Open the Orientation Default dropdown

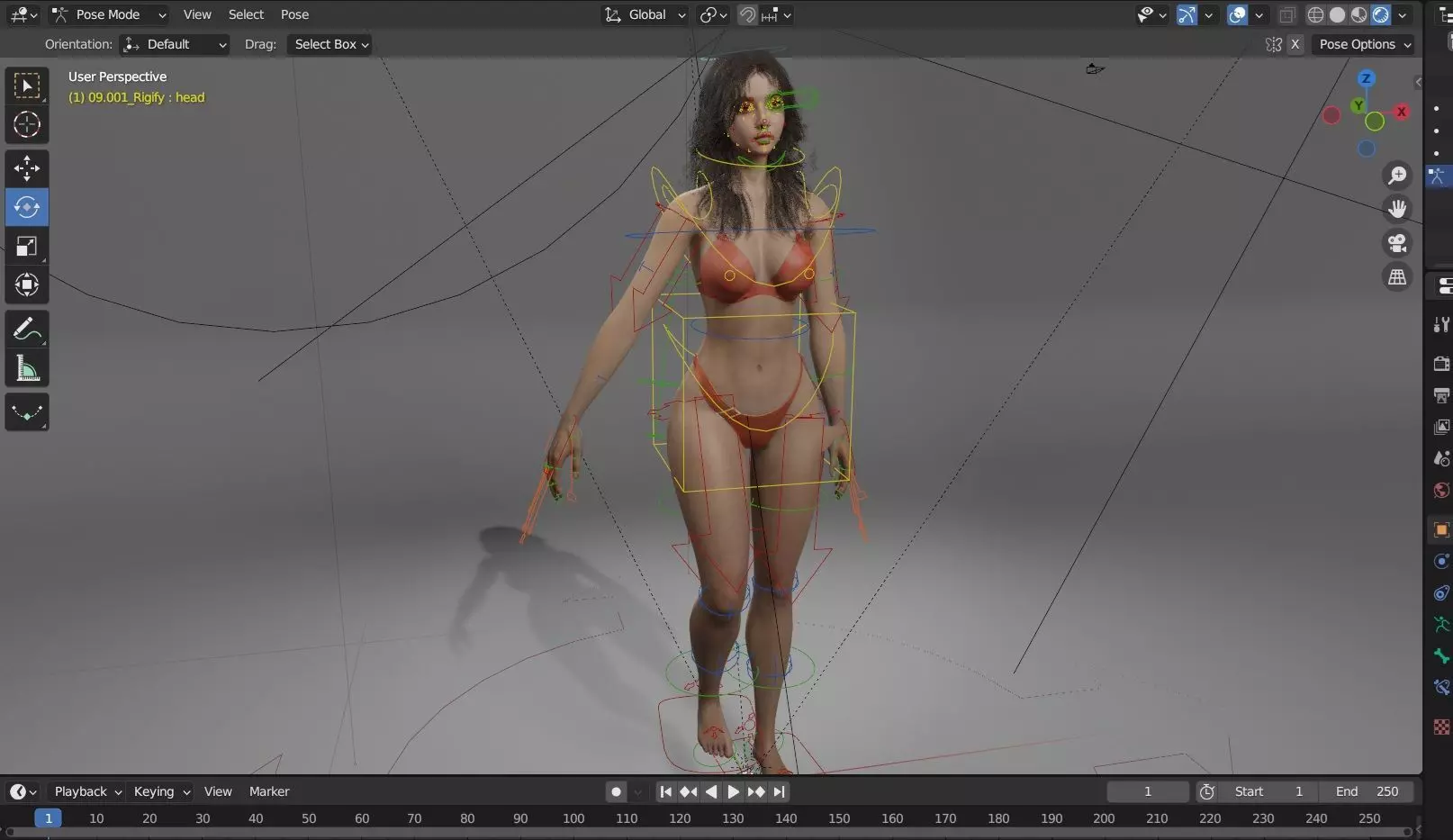pyautogui.click(x=175, y=44)
